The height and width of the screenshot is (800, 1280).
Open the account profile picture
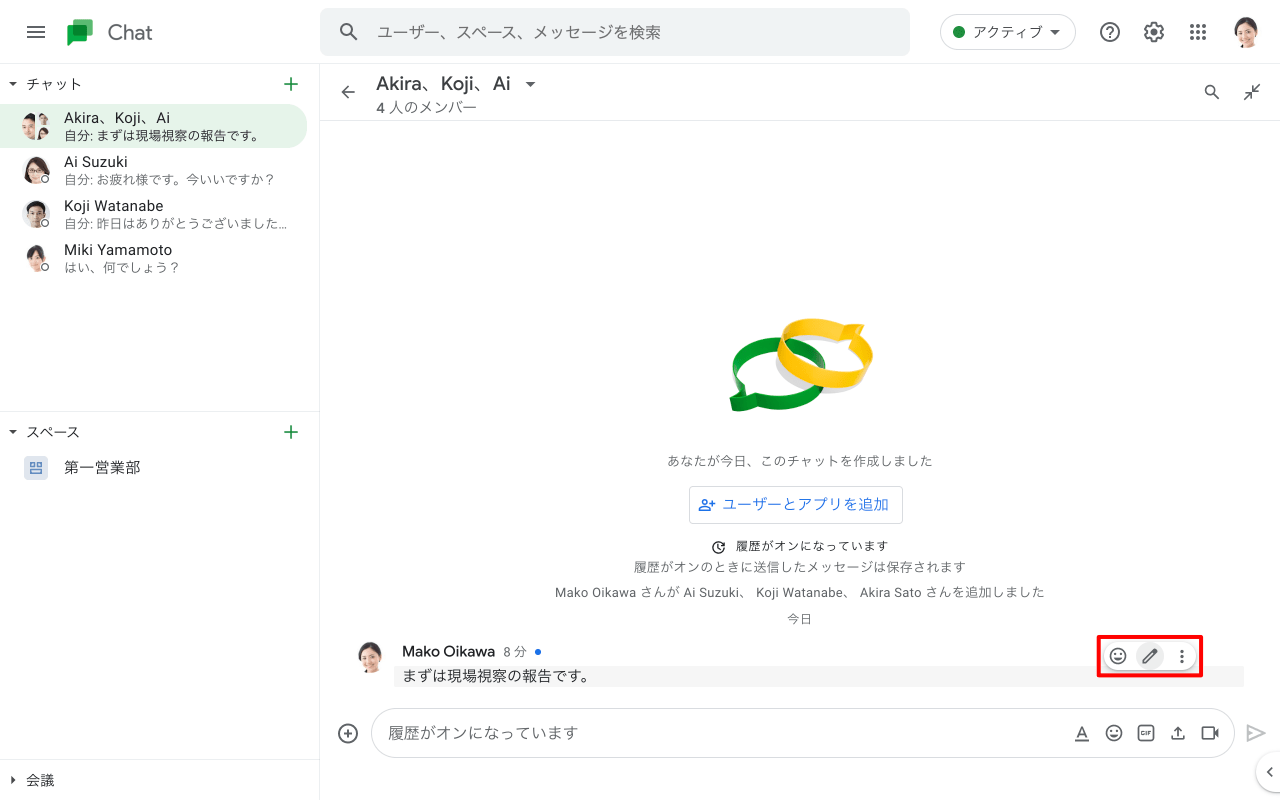[1245, 32]
